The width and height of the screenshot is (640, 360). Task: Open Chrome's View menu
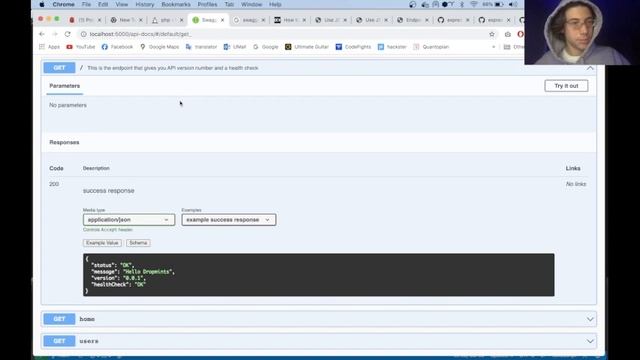point(122,4)
